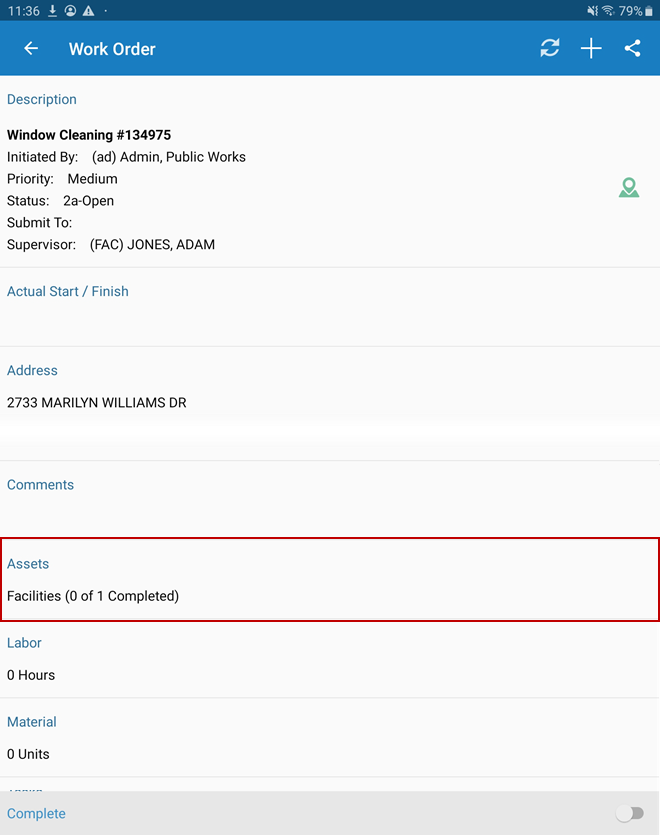
Task: Tap the 0 Units material entry
Action: 28,754
